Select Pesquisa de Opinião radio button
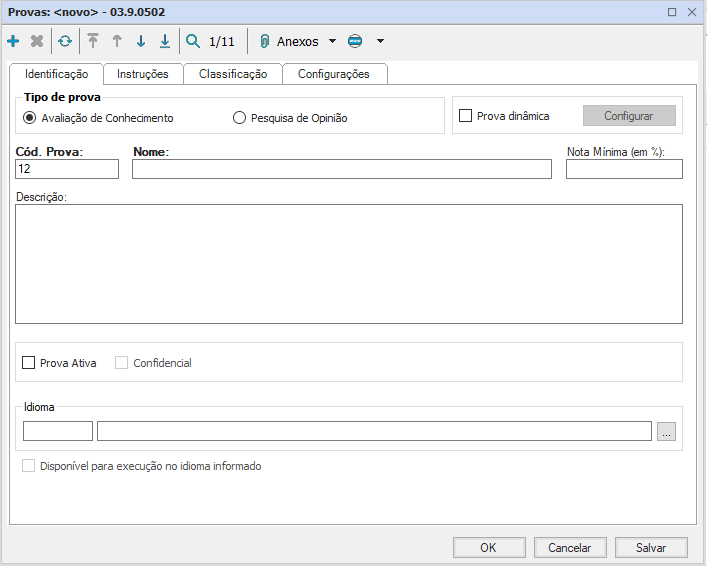The width and height of the screenshot is (707, 568). click(x=239, y=118)
